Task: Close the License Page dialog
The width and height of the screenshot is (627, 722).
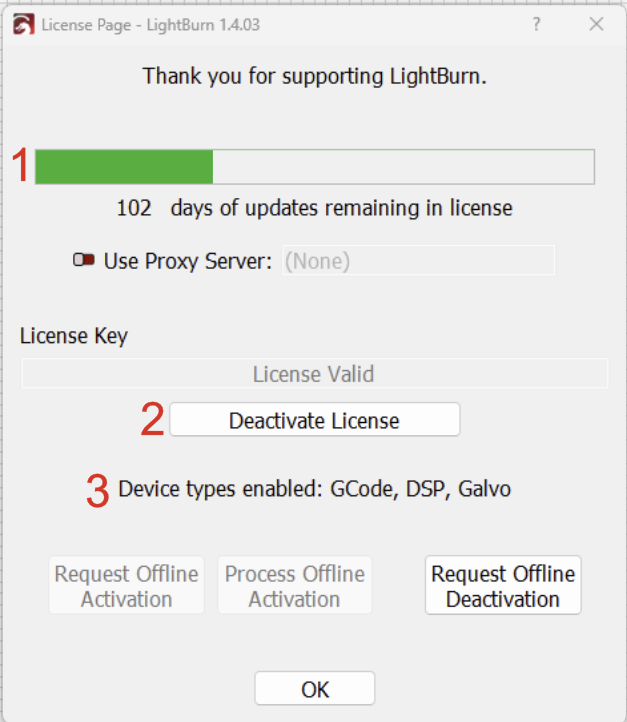Action: point(596,24)
